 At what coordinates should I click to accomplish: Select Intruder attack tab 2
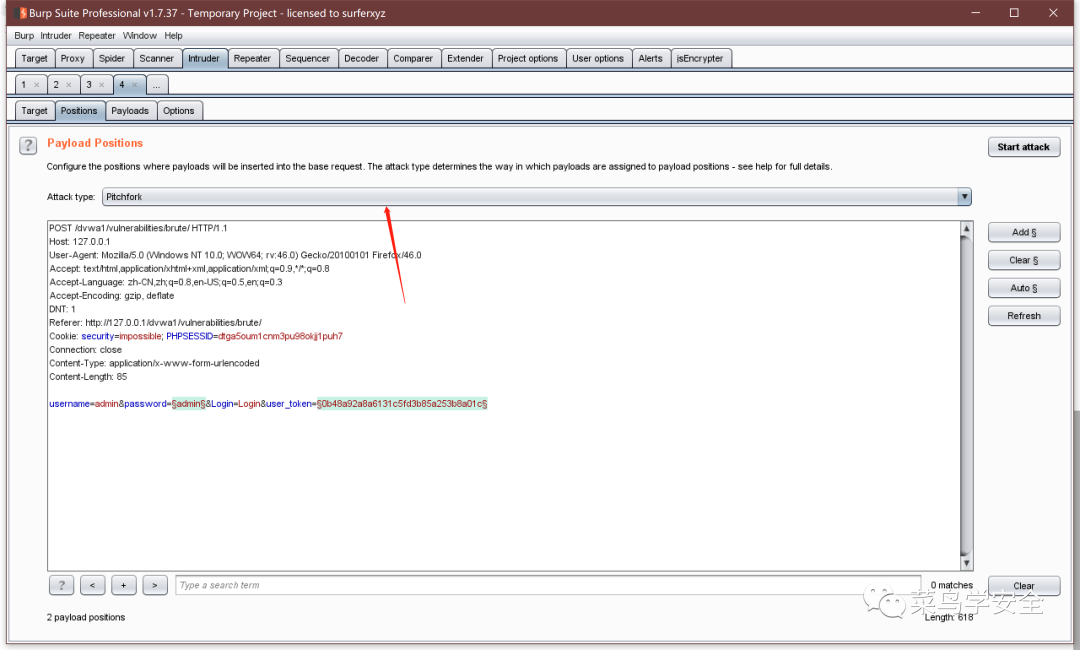tap(56, 85)
